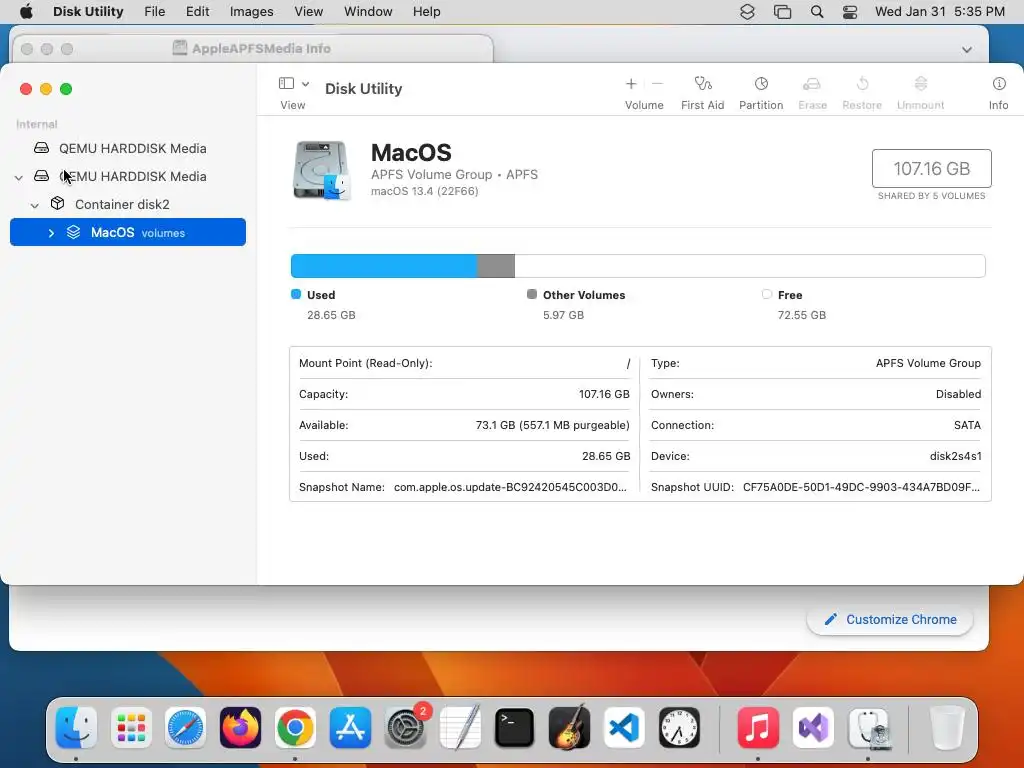Viewport: 1024px width, 768px height.
Task: Expand the MacOS volumes group
Action: tap(51, 233)
